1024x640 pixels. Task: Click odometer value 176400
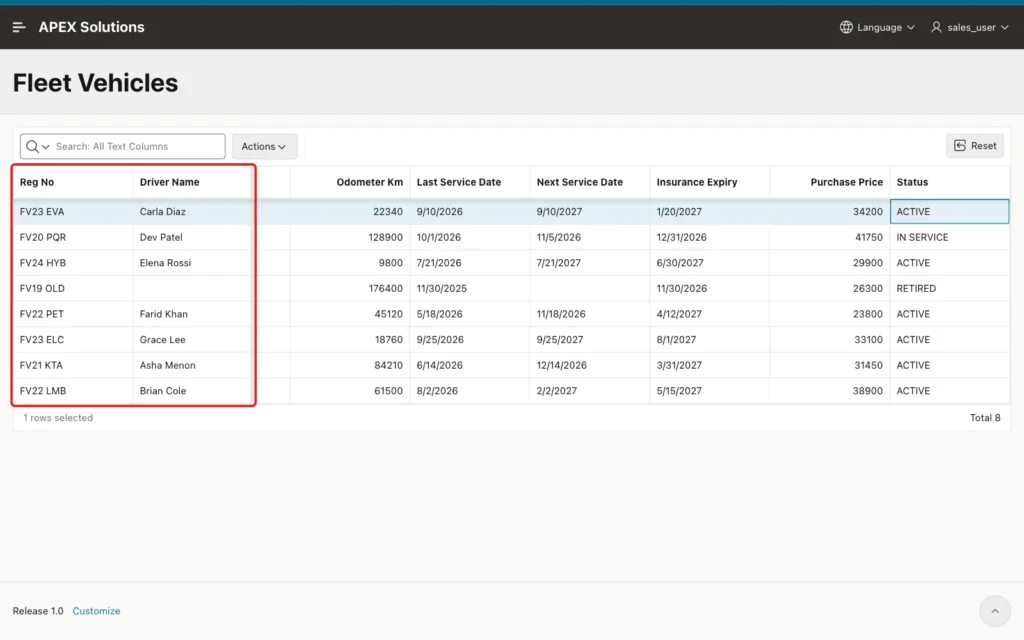coord(349,288)
